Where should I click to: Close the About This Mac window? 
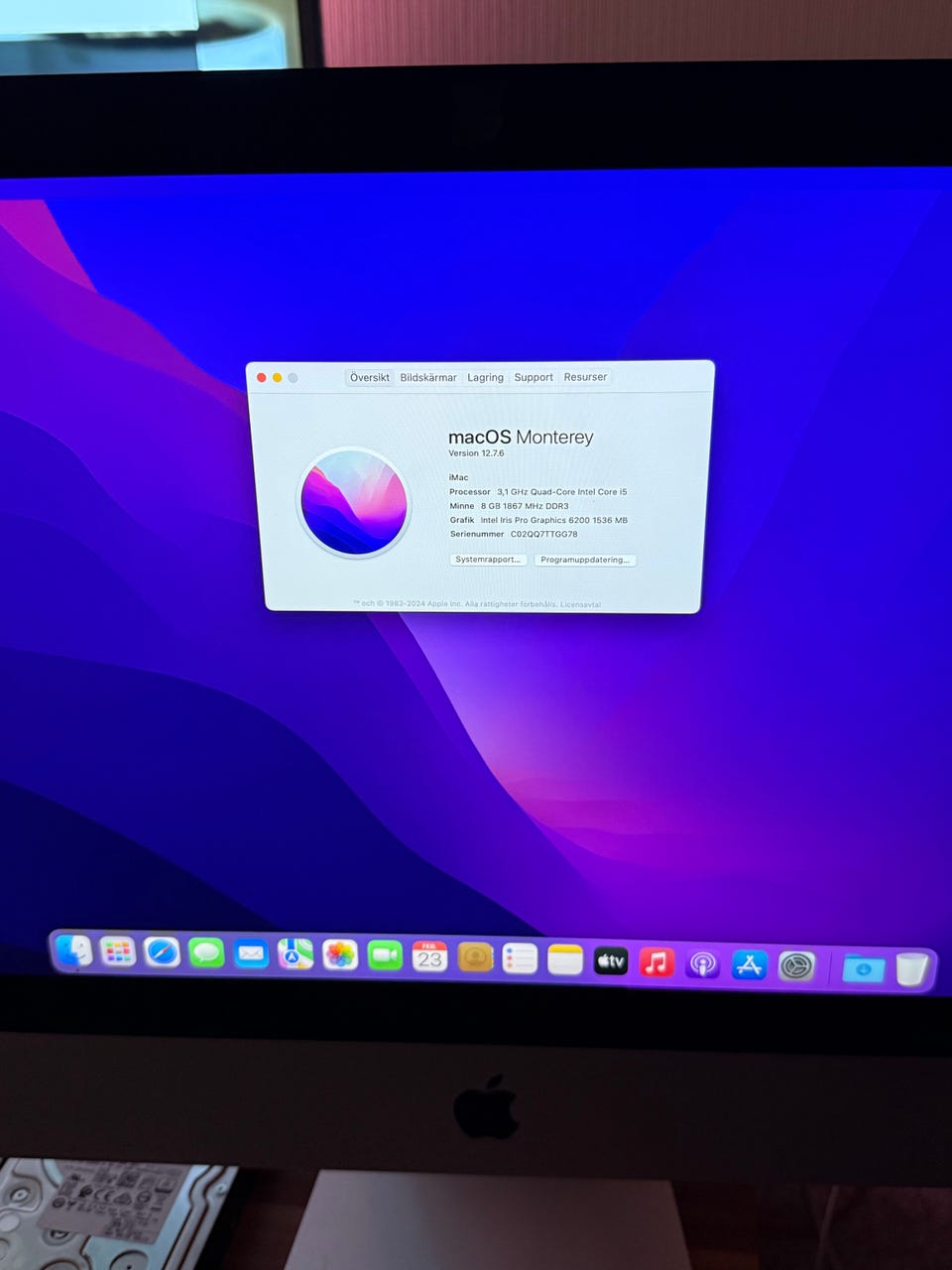tap(262, 377)
